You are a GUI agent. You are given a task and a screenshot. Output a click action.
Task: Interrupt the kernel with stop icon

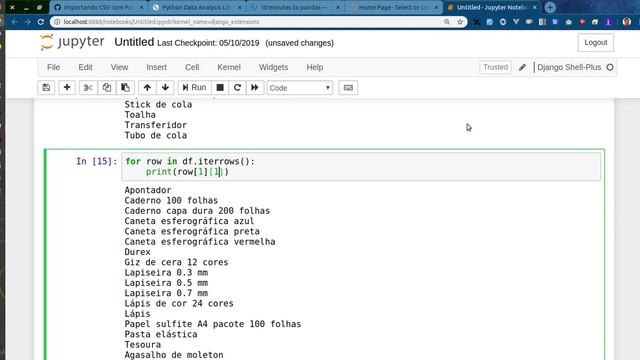coord(220,88)
